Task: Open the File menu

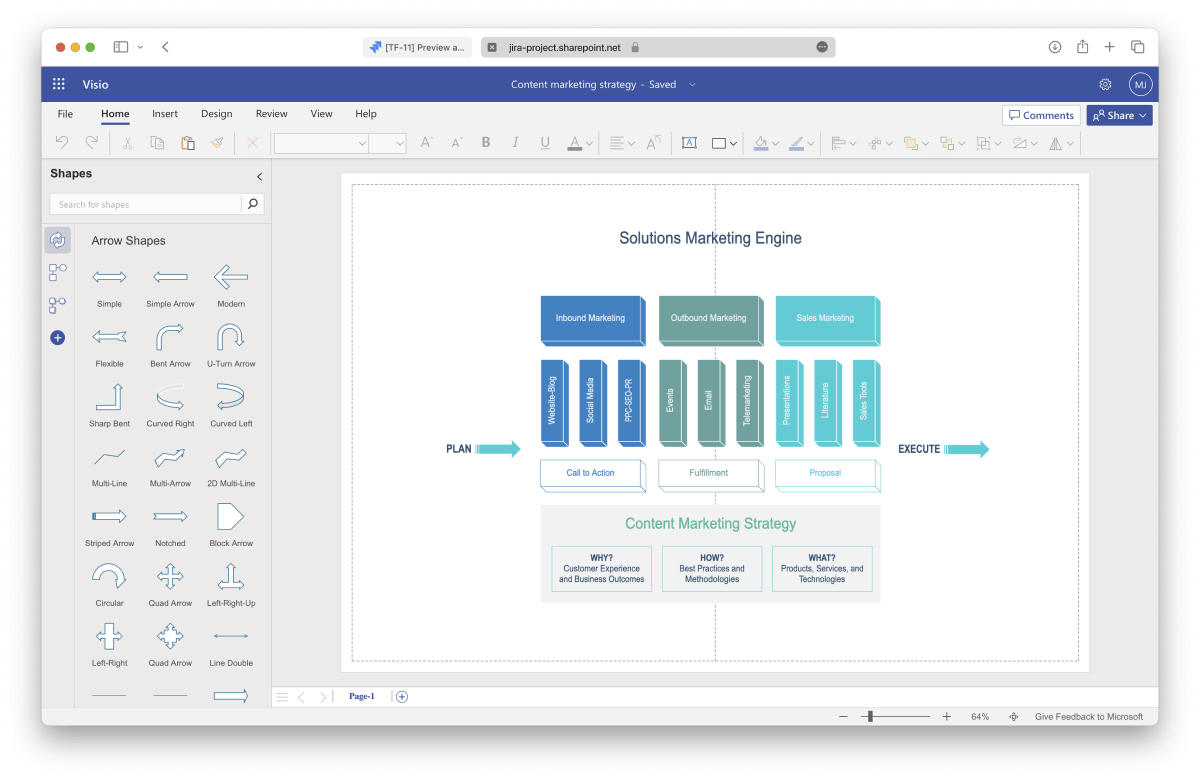Action: click(65, 114)
